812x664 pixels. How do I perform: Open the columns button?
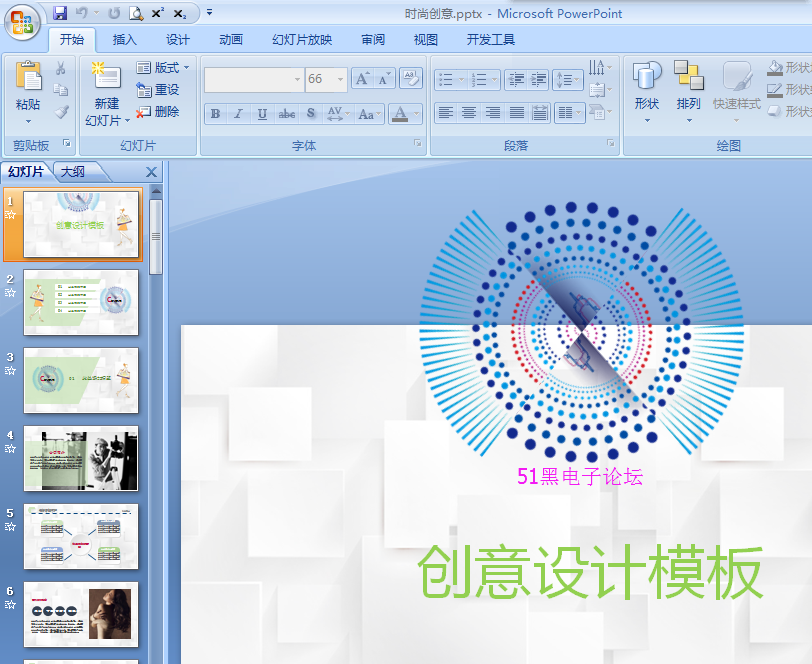click(x=570, y=112)
